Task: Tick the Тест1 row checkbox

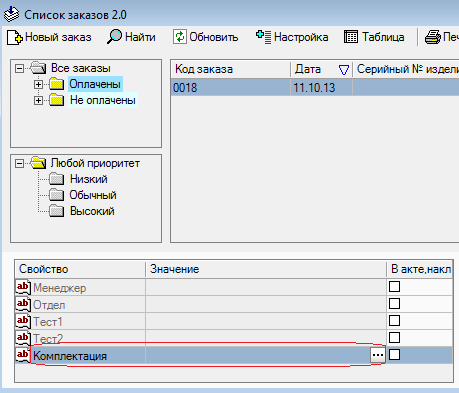Action: (394, 321)
